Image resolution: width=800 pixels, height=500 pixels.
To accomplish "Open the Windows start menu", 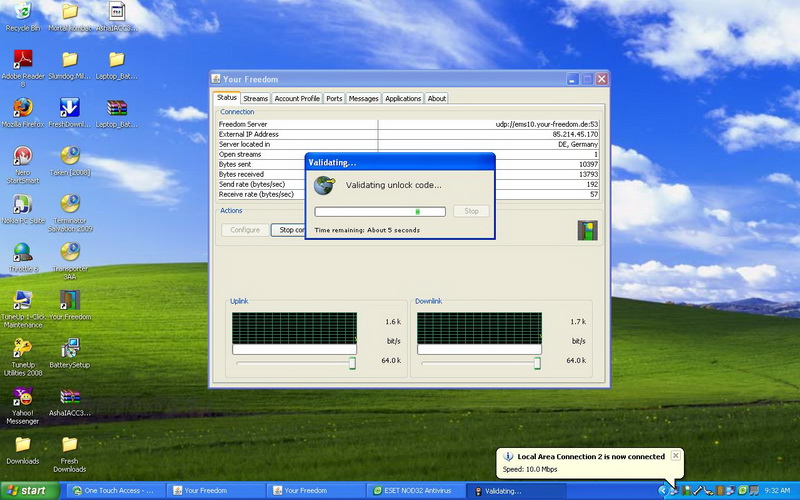I will (x=30, y=491).
